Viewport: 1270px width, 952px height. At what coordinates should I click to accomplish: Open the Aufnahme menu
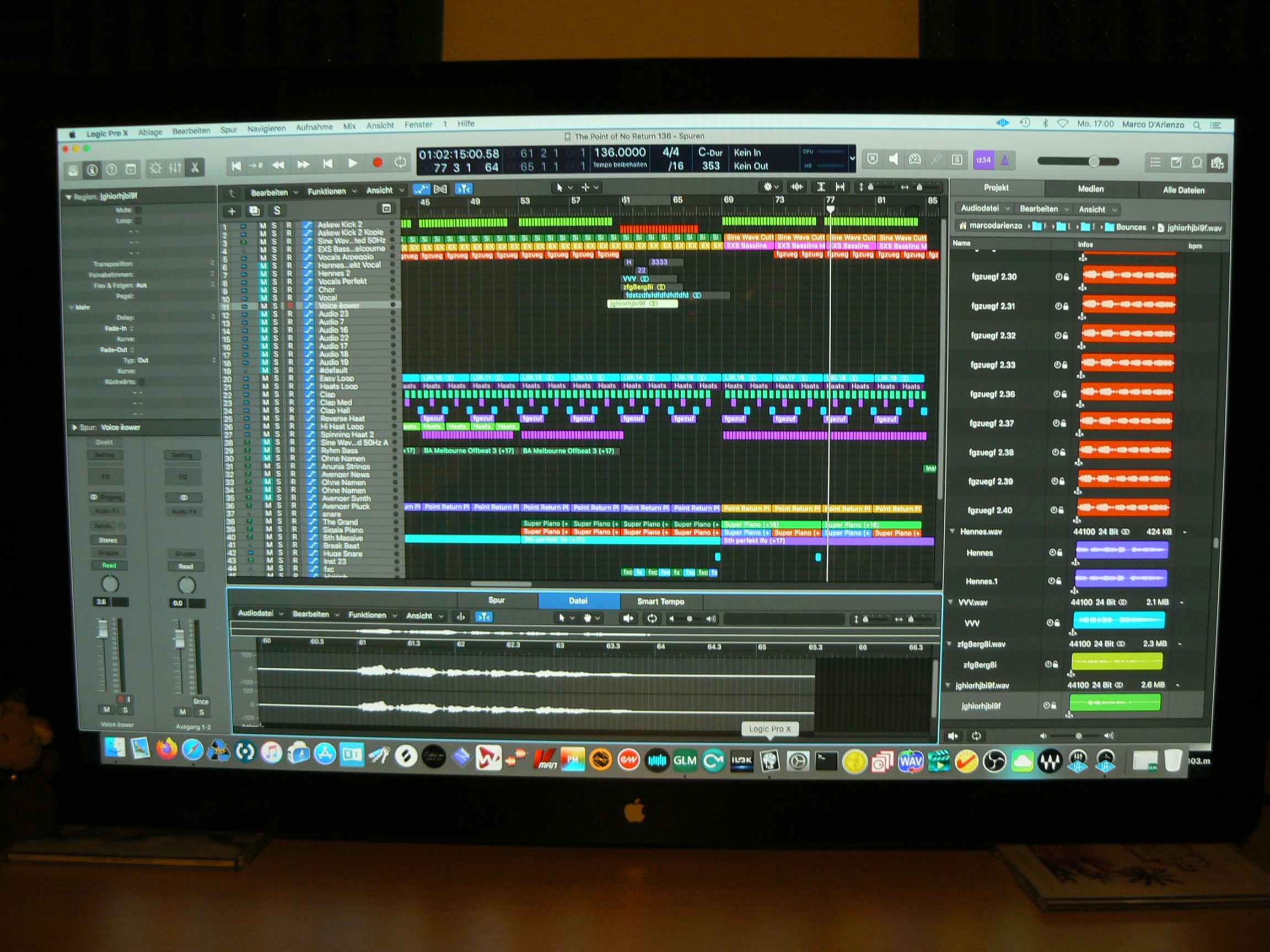tap(314, 127)
